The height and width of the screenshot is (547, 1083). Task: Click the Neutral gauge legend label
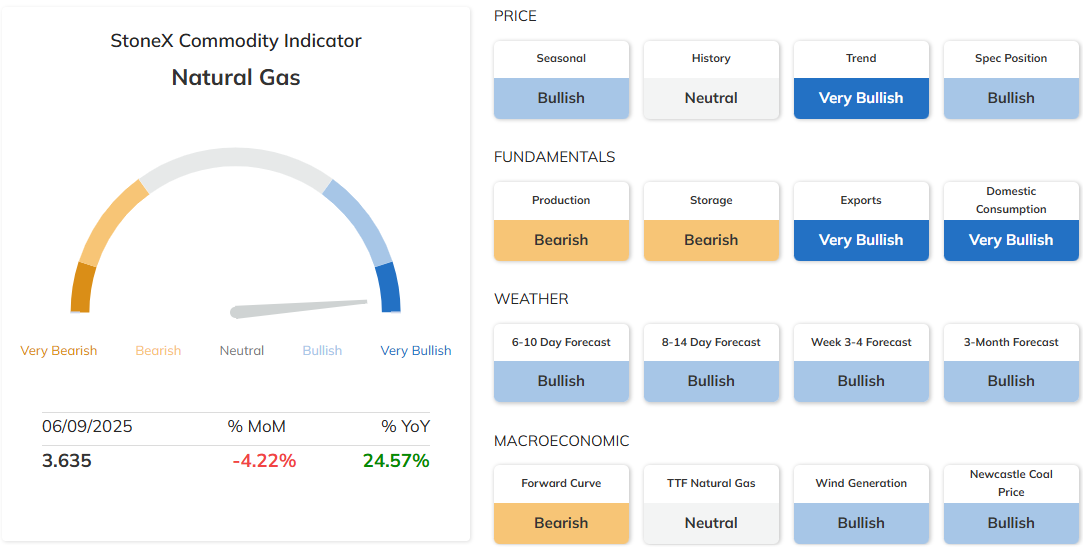pyautogui.click(x=242, y=351)
